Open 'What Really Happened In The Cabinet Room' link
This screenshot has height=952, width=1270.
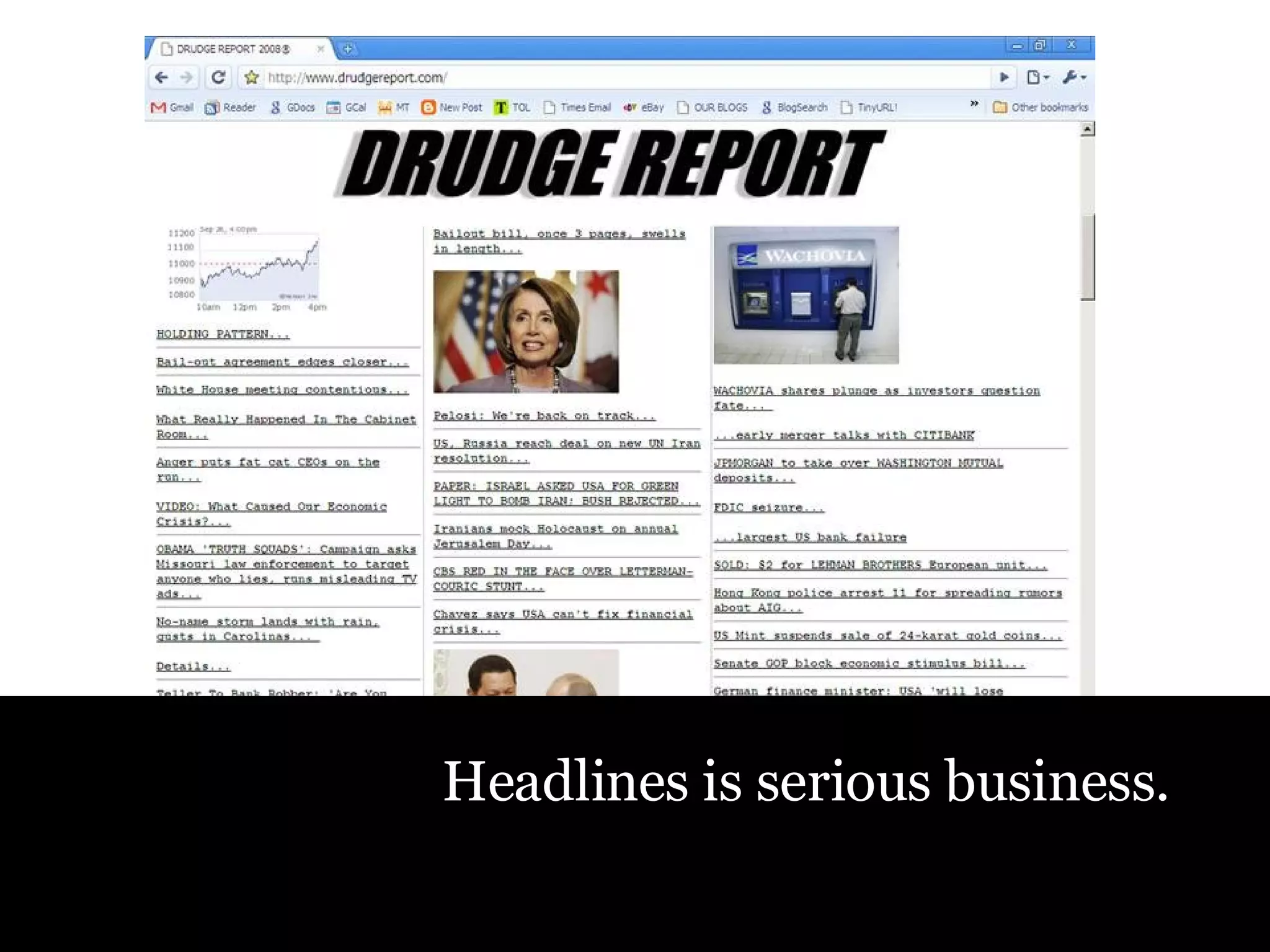coord(286,426)
